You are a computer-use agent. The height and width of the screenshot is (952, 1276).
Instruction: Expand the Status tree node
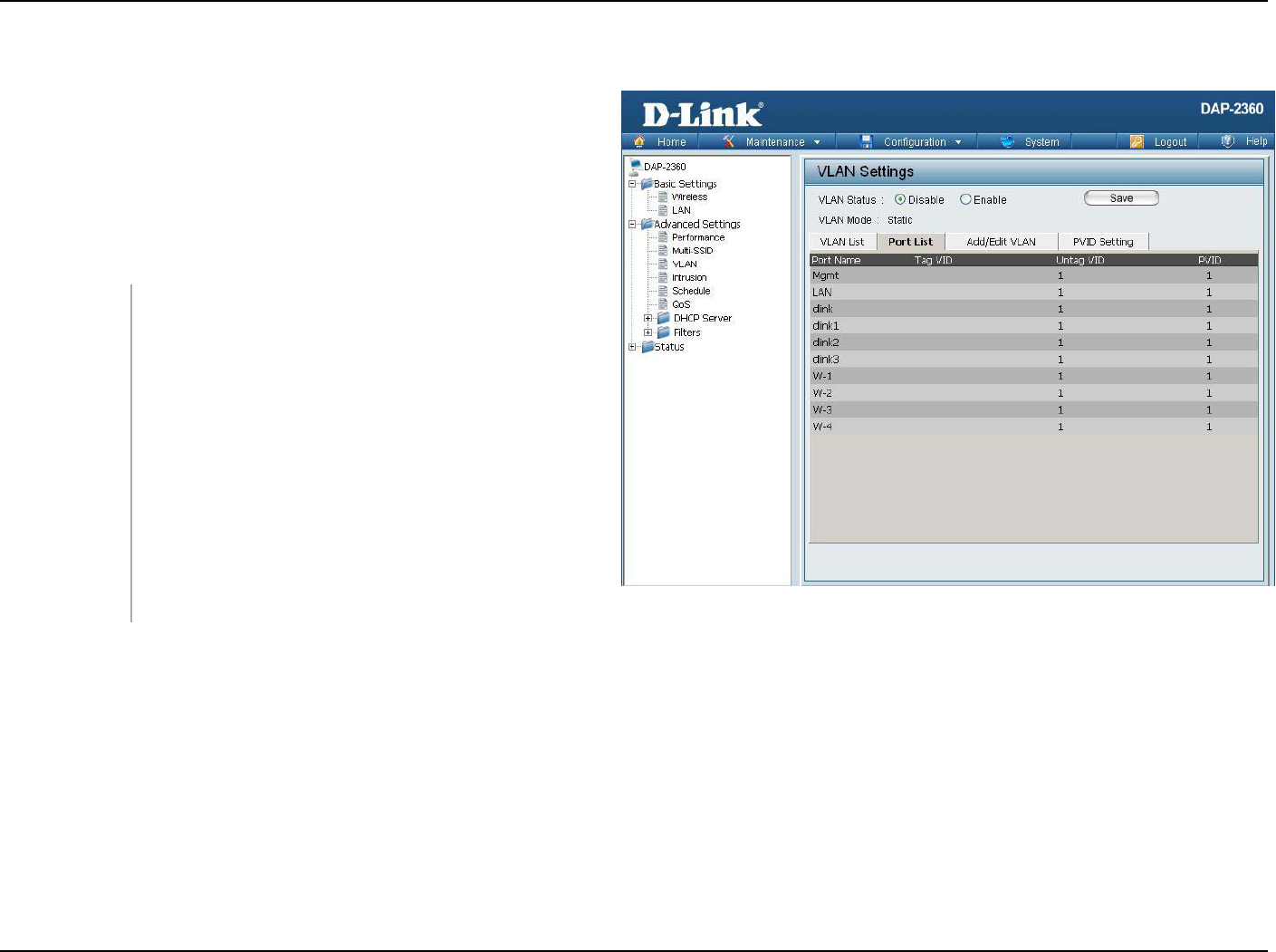click(x=633, y=347)
